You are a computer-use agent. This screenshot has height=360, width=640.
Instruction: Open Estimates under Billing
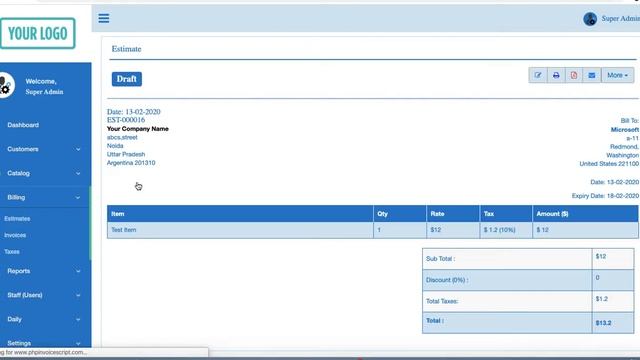(17, 219)
